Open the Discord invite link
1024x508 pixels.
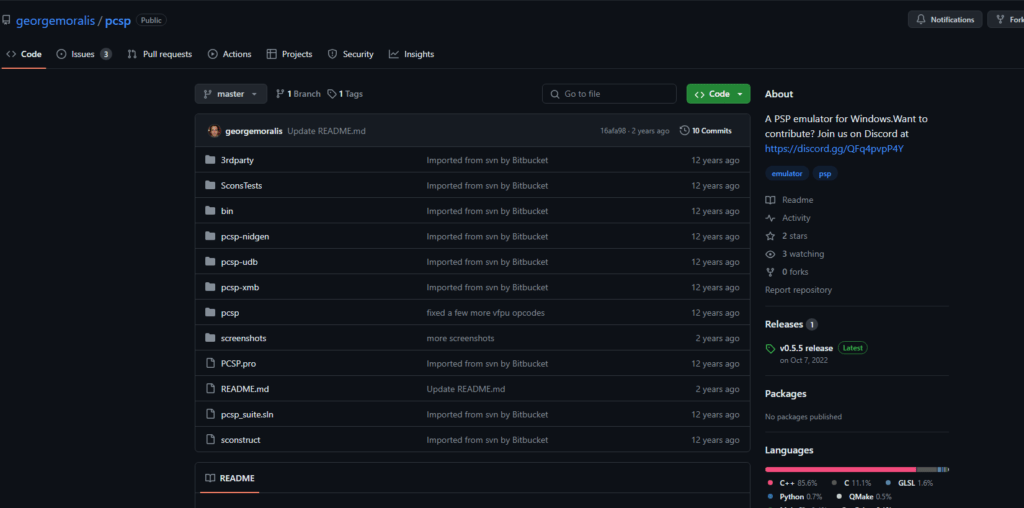click(834, 149)
